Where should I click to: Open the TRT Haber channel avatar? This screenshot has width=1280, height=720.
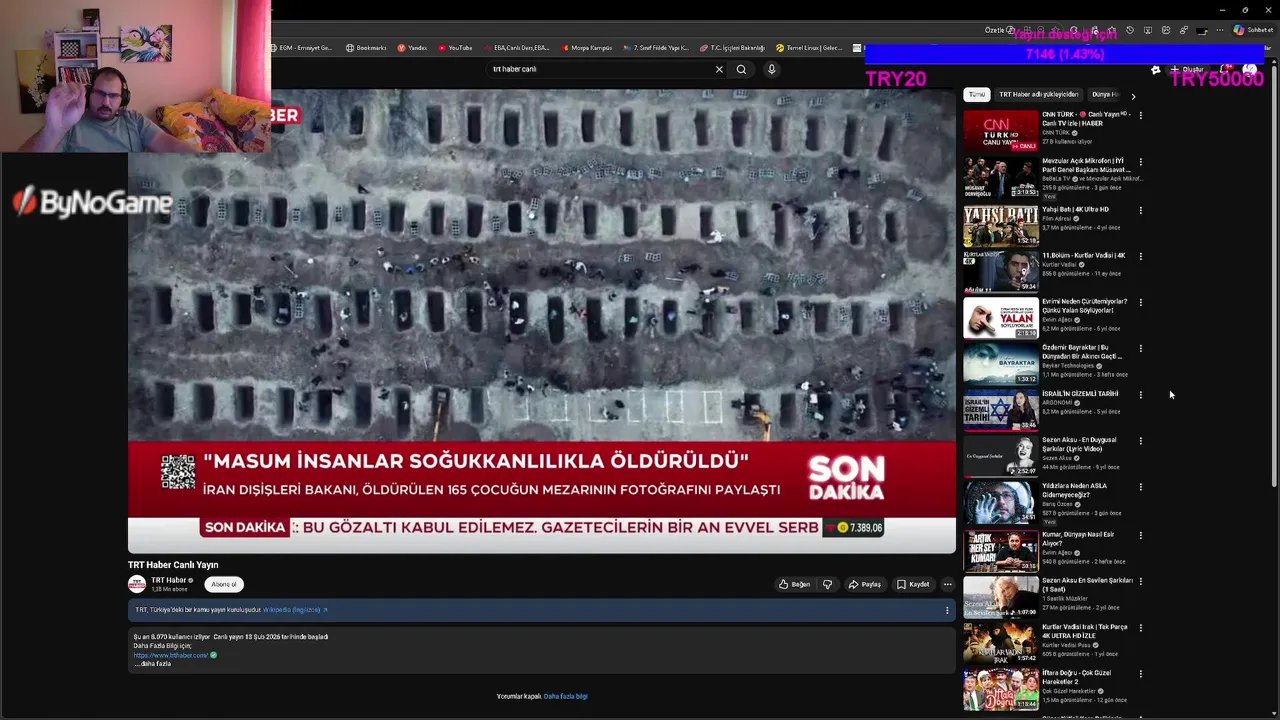137,584
